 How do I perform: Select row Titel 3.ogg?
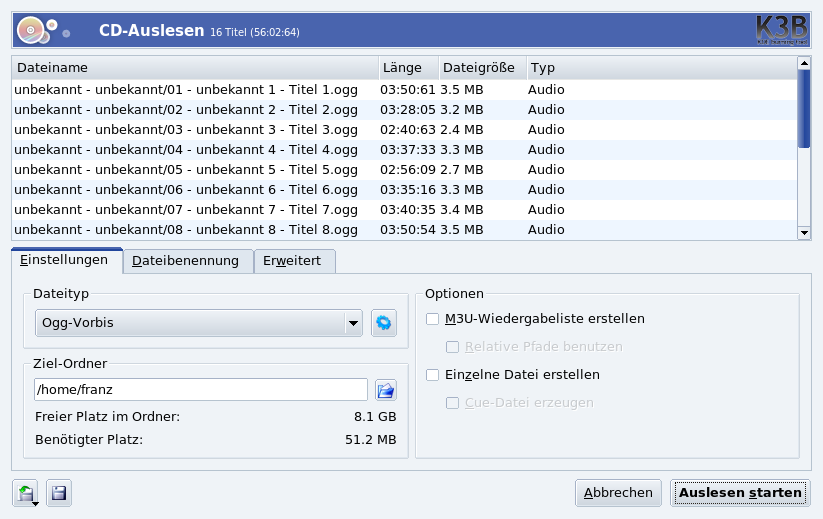(404, 130)
